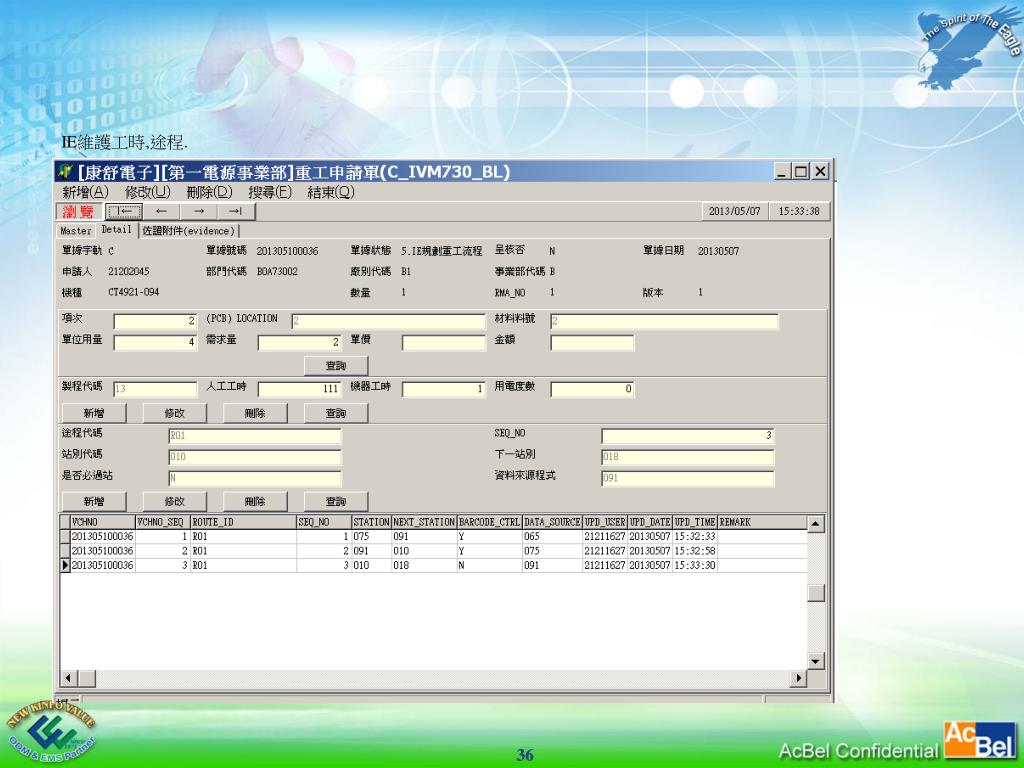The width and height of the screenshot is (1024, 768).
Task: Open the 佐證附件(evidence) tab
Action: tap(189, 231)
